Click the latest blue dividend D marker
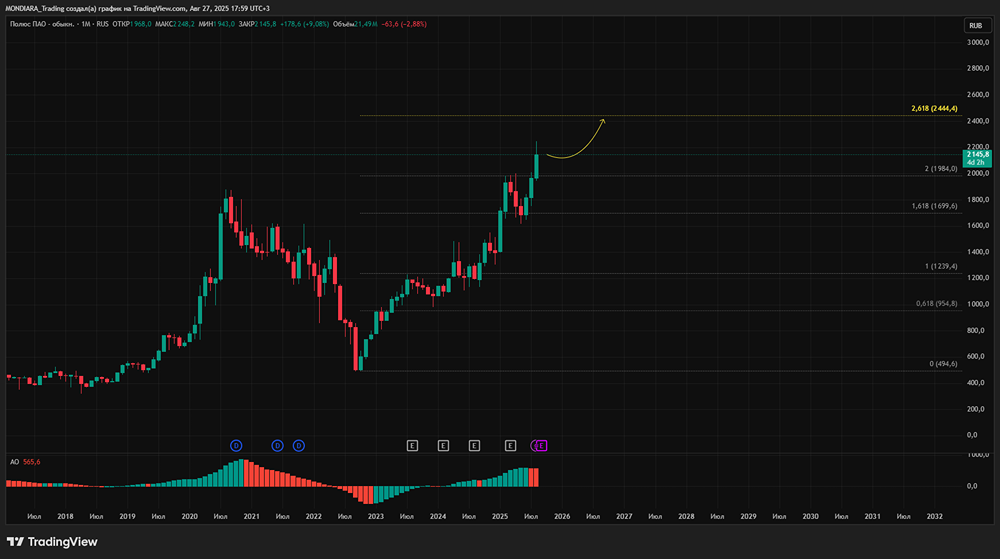The image size is (1000, 559). pos(298,446)
